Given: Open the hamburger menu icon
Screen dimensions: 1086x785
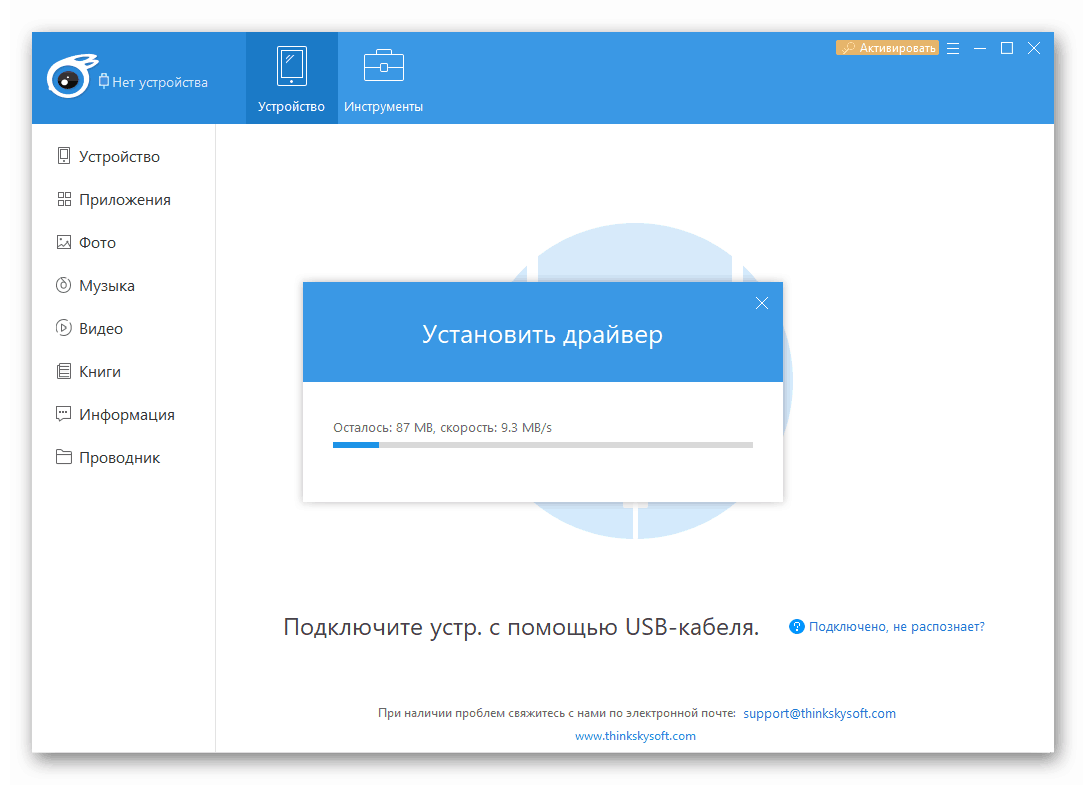Looking at the screenshot, I should pos(953,48).
